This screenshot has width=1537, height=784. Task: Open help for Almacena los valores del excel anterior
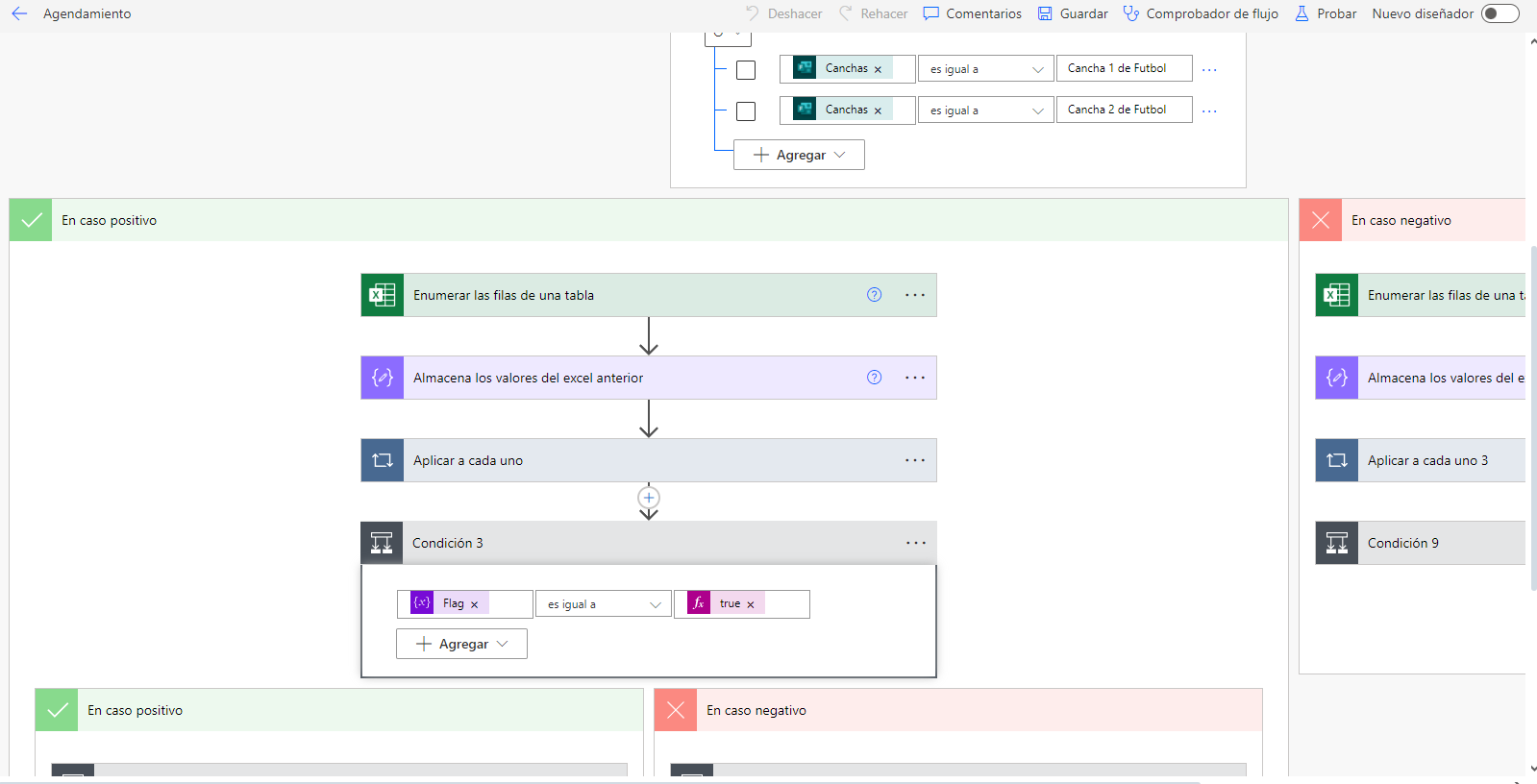[x=874, y=378]
